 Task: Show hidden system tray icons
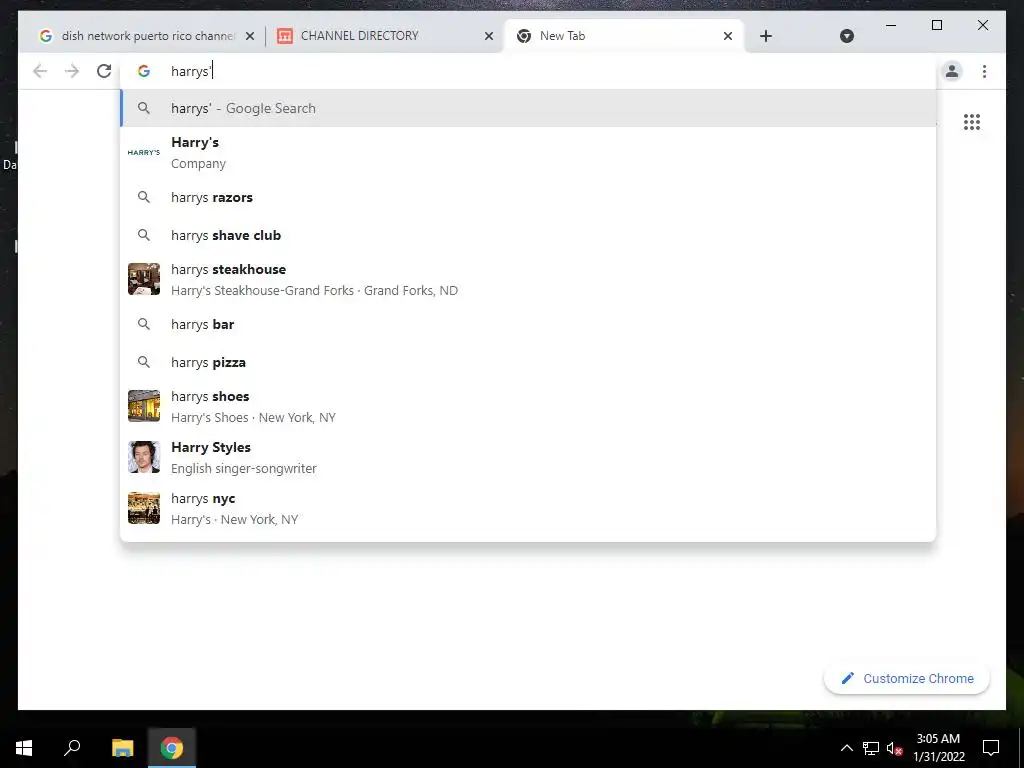click(x=846, y=748)
